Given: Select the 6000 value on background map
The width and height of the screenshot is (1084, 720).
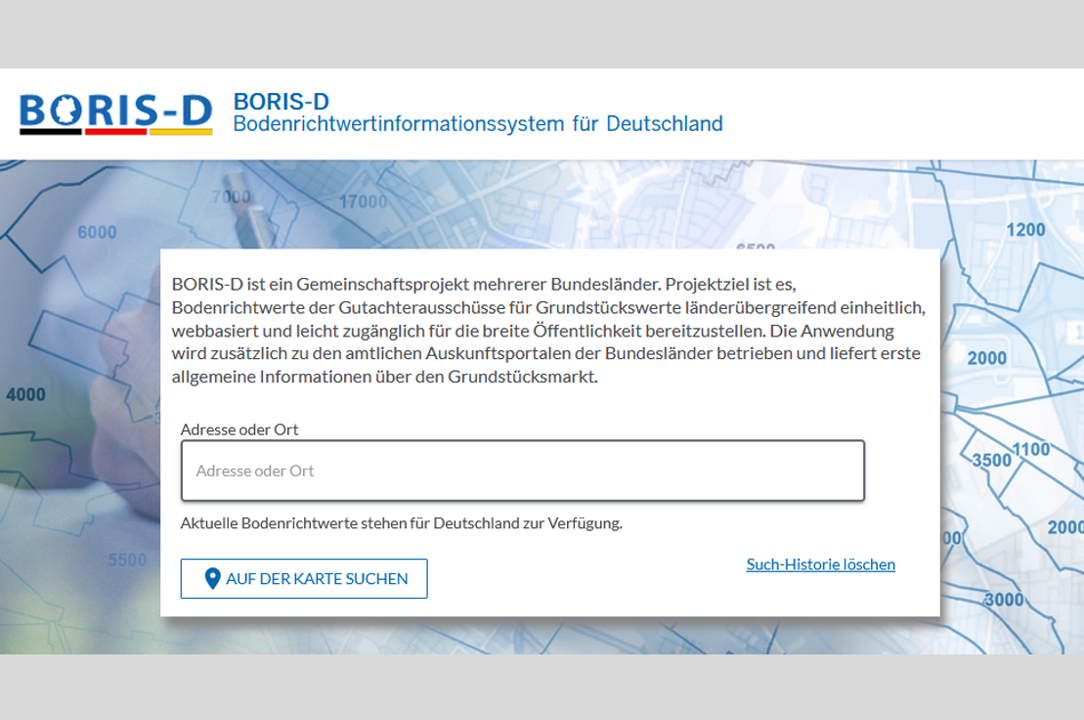Looking at the screenshot, I should tap(97, 232).
